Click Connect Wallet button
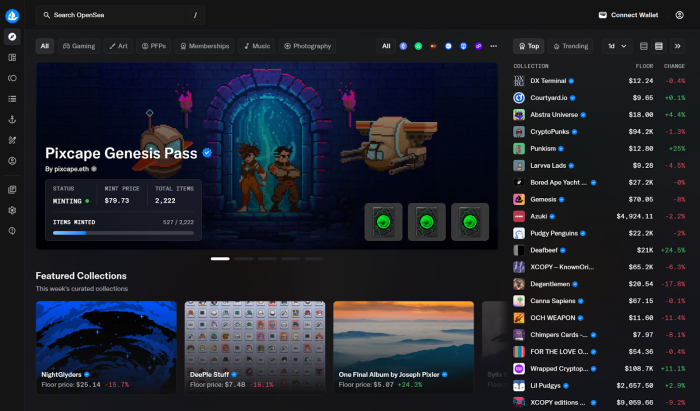This screenshot has height=411, width=700. coord(628,15)
